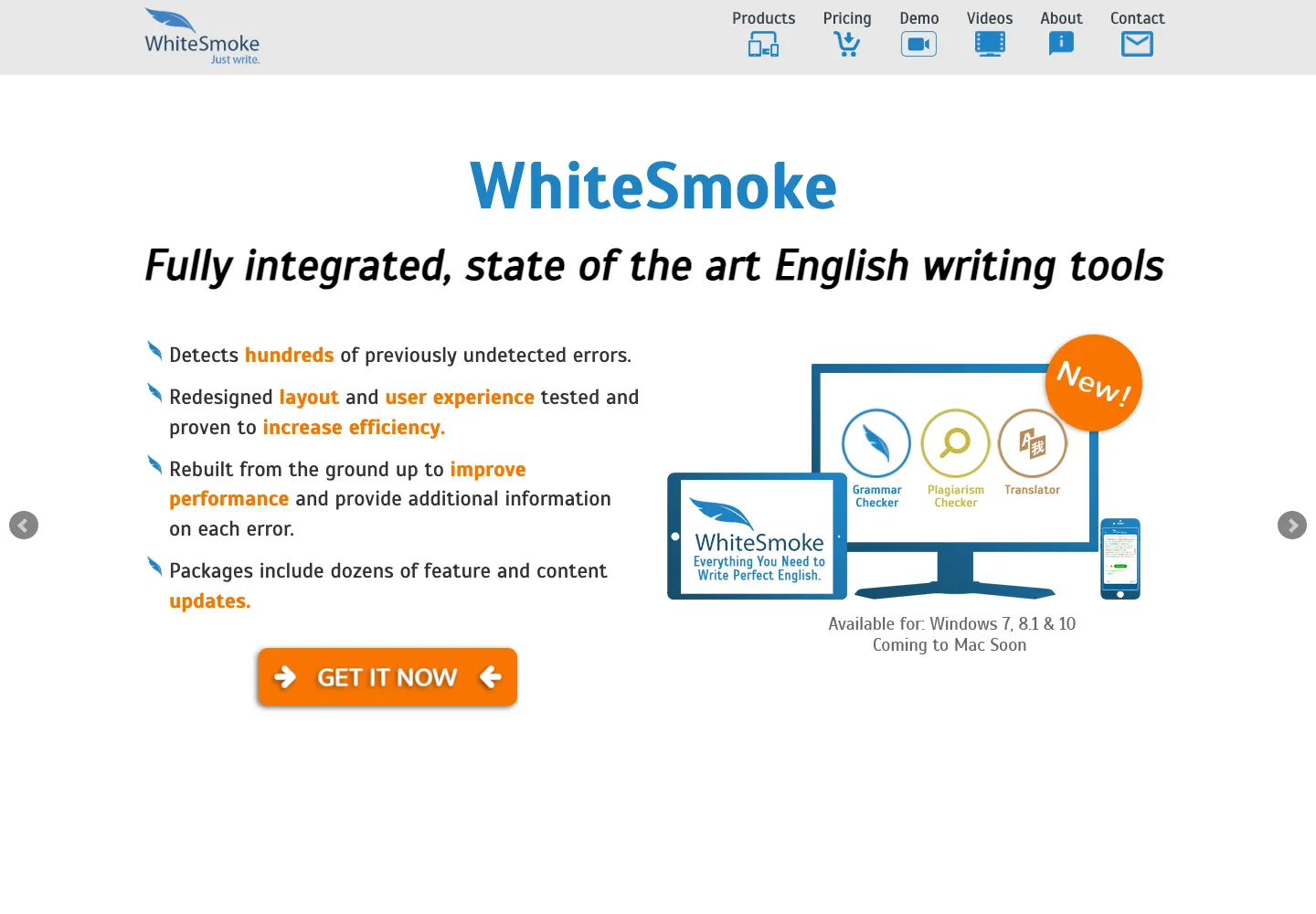Click the orange word "hundreds"
Screen dimensions: 1316x914
coord(290,356)
